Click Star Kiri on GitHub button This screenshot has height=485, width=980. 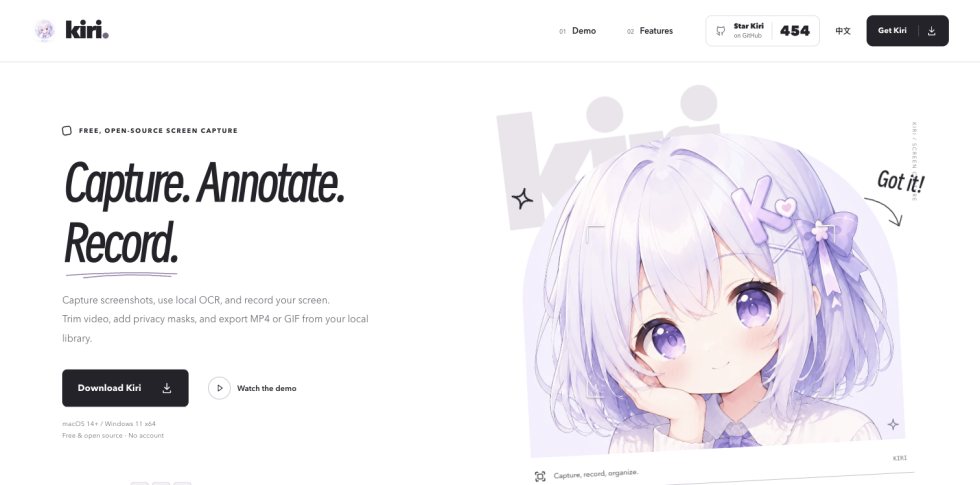762,31
